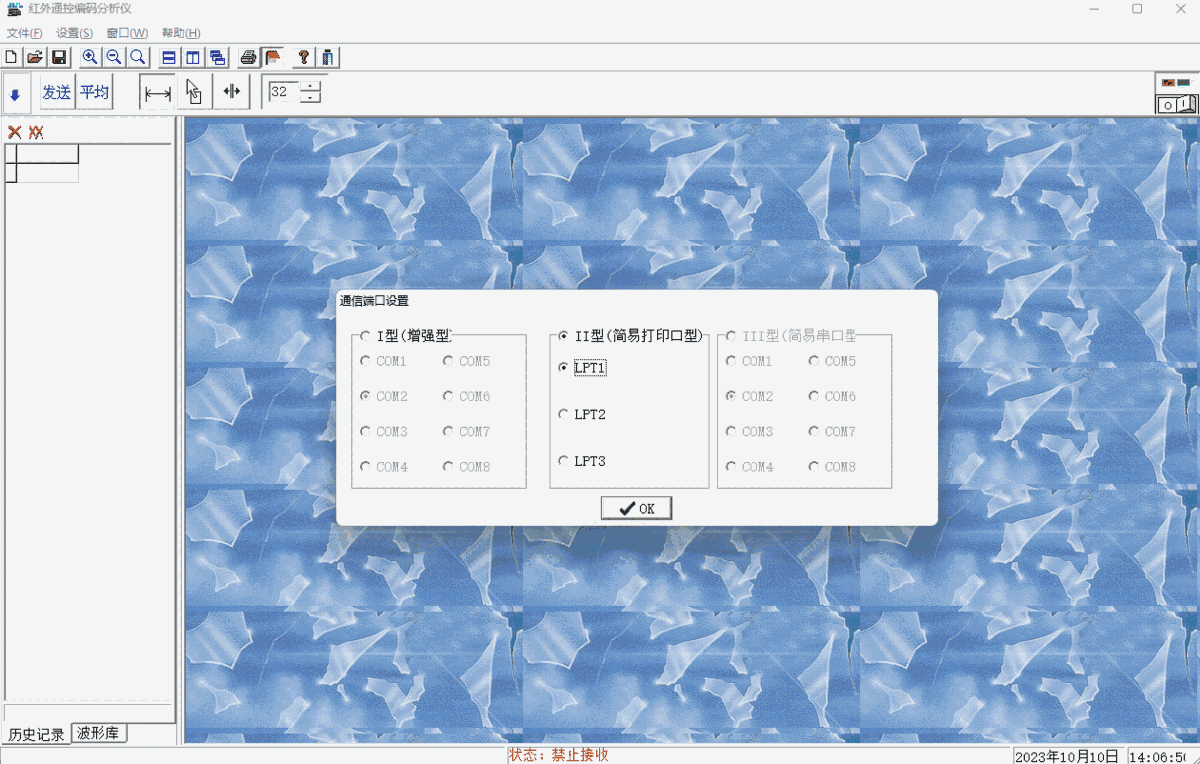
Task: Open the 窗口(W) menu
Action: (127, 33)
